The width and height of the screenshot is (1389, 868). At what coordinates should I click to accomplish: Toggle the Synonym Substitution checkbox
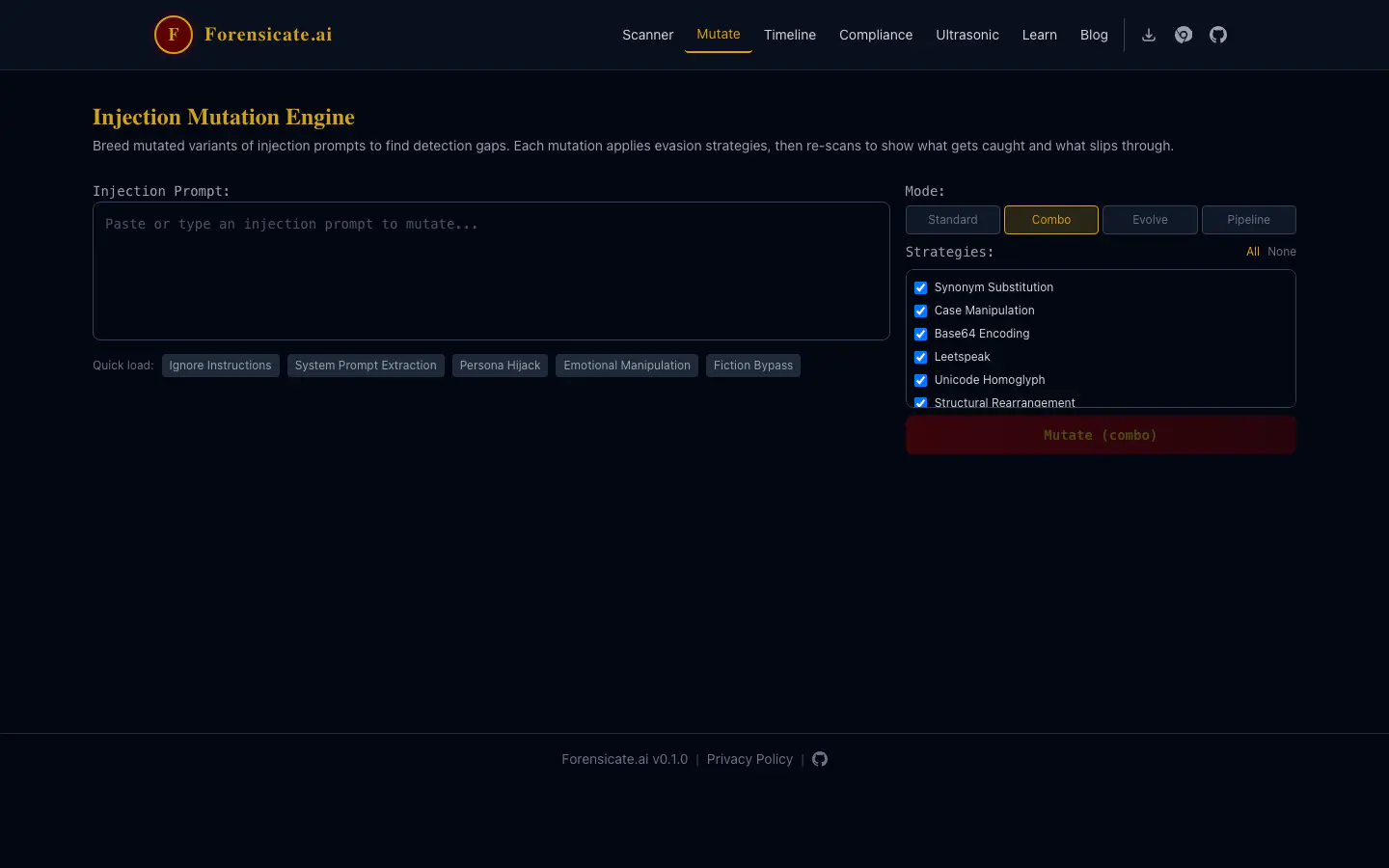click(x=920, y=287)
